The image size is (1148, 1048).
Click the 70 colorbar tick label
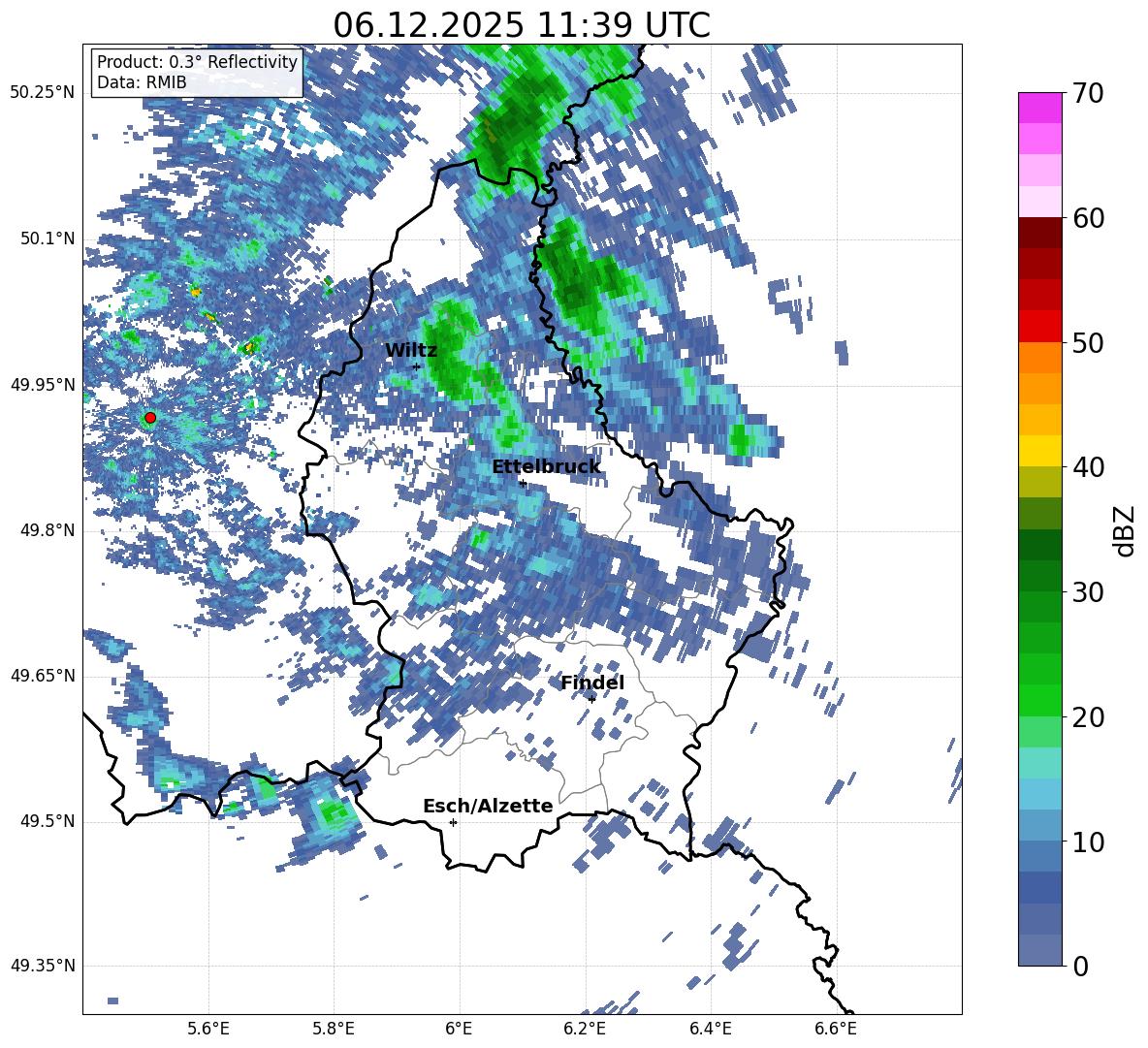1088,94
